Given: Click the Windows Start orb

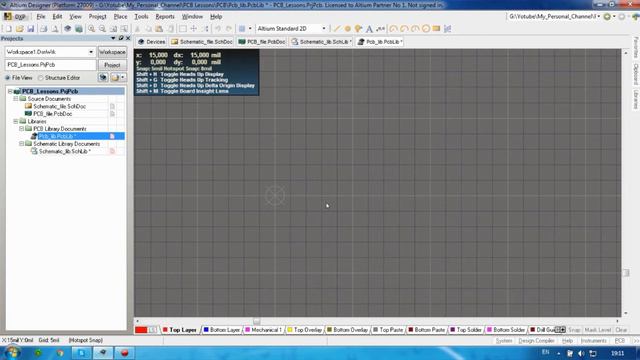Looking at the screenshot, I should pyautogui.click(x=12, y=352).
